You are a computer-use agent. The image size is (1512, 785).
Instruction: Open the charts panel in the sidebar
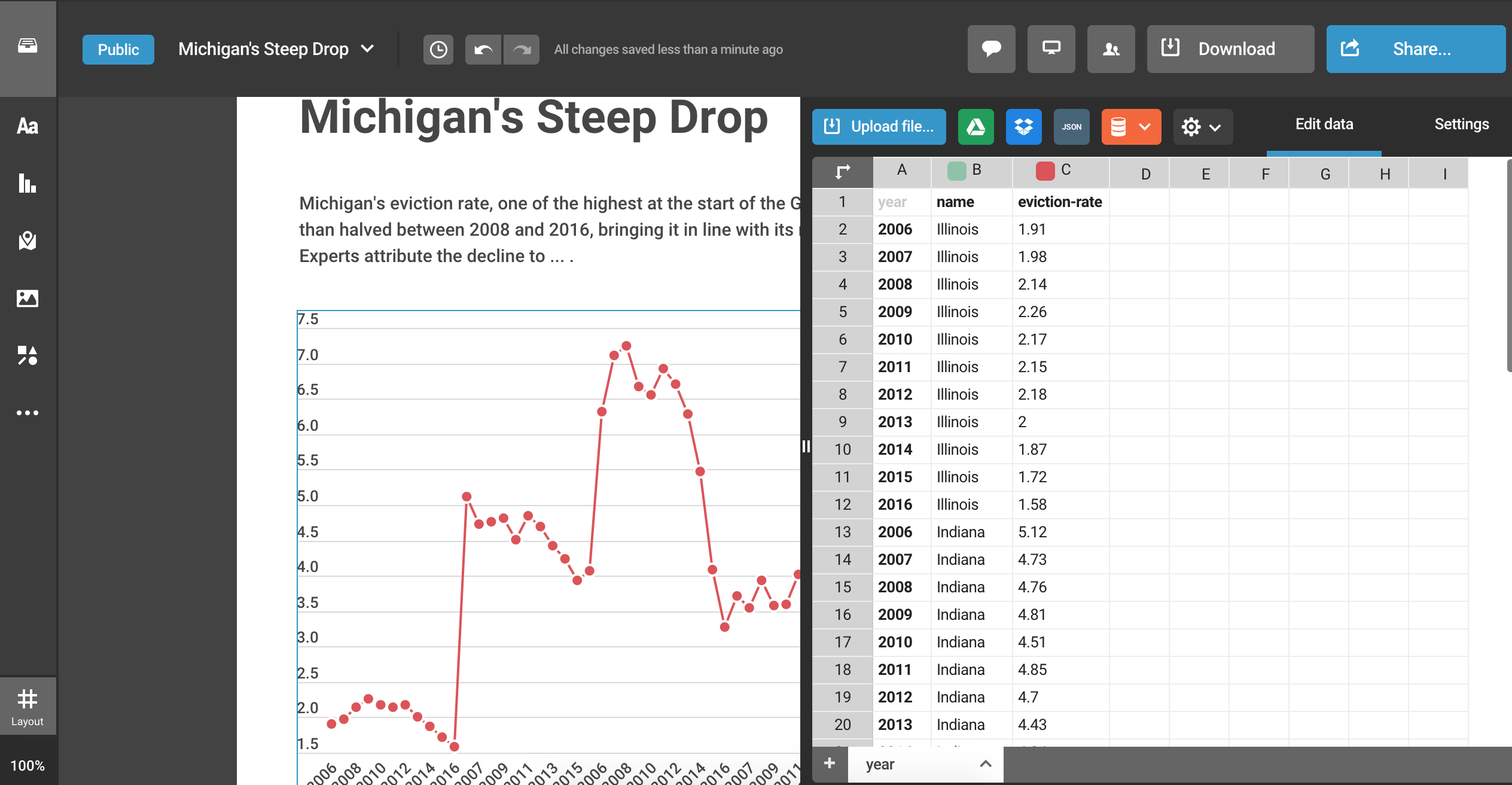28,183
